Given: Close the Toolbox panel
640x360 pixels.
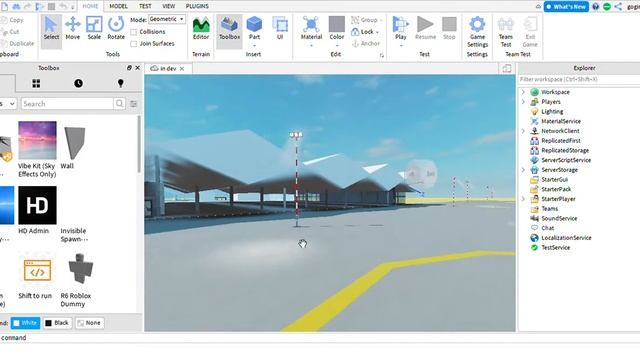Looking at the screenshot, I should pyautogui.click(x=138, y=68).
